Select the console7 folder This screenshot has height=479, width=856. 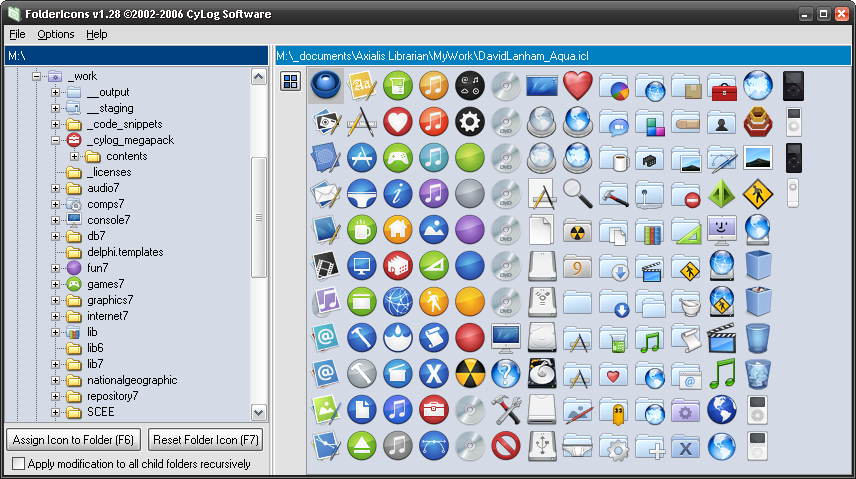click(x=109, y=220)
